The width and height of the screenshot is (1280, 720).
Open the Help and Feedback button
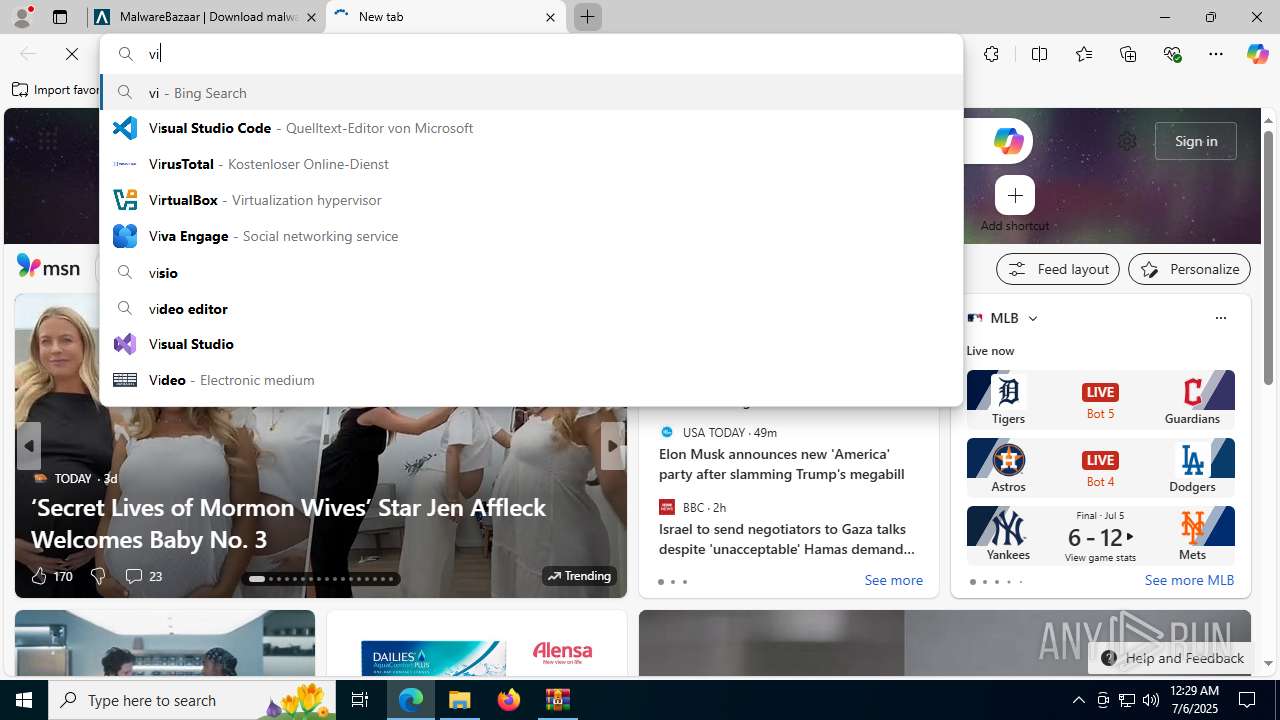[x=1171, y=658]
